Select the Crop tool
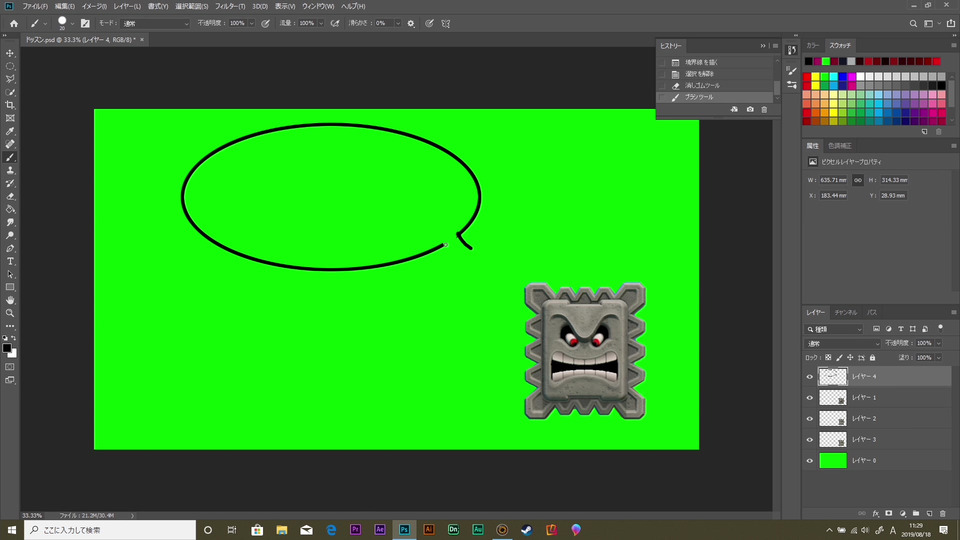This screenshot has width=960, height=540. [x=10, y=105]
